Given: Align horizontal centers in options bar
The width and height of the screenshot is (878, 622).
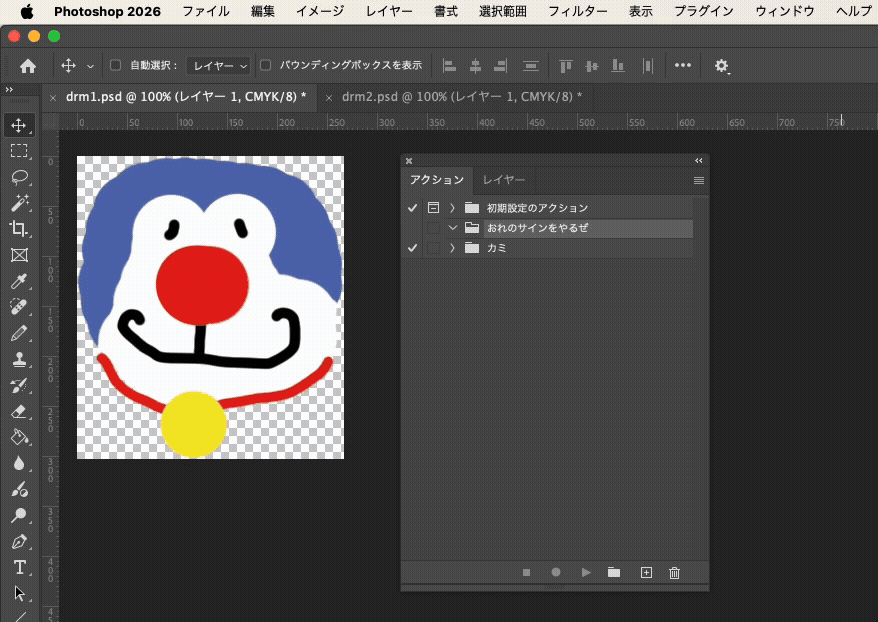Looking at the screenshot, I should [475, 66].
